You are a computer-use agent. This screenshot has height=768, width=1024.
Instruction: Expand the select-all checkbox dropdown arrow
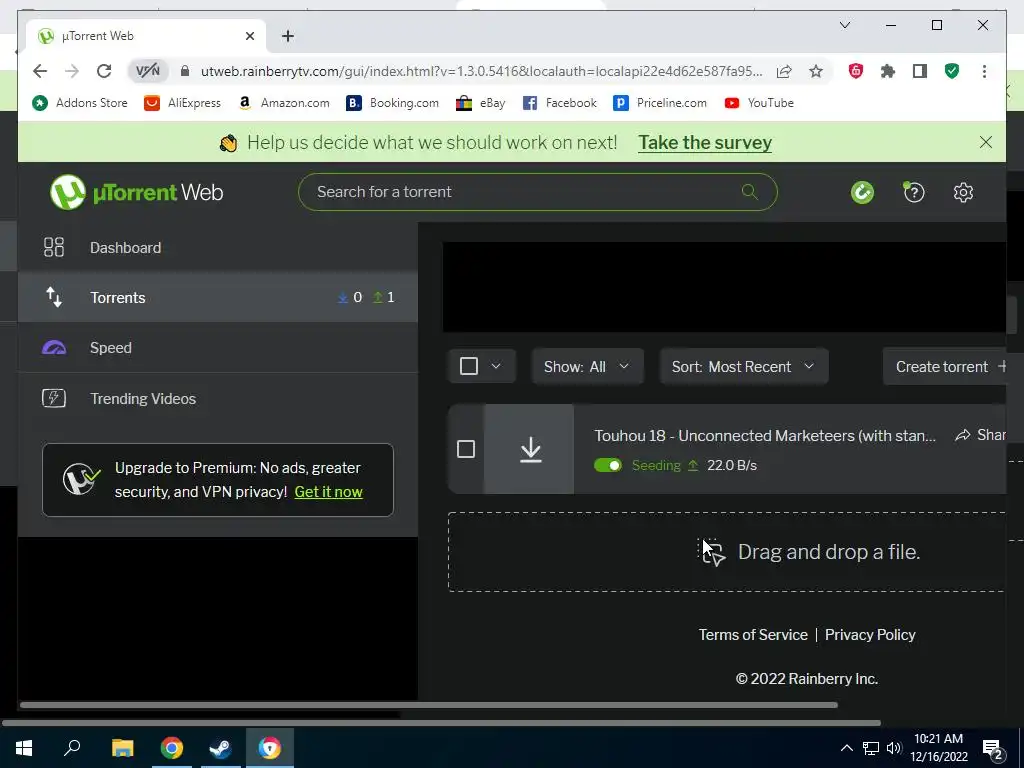pyautogui.click(x=496, y=366)
